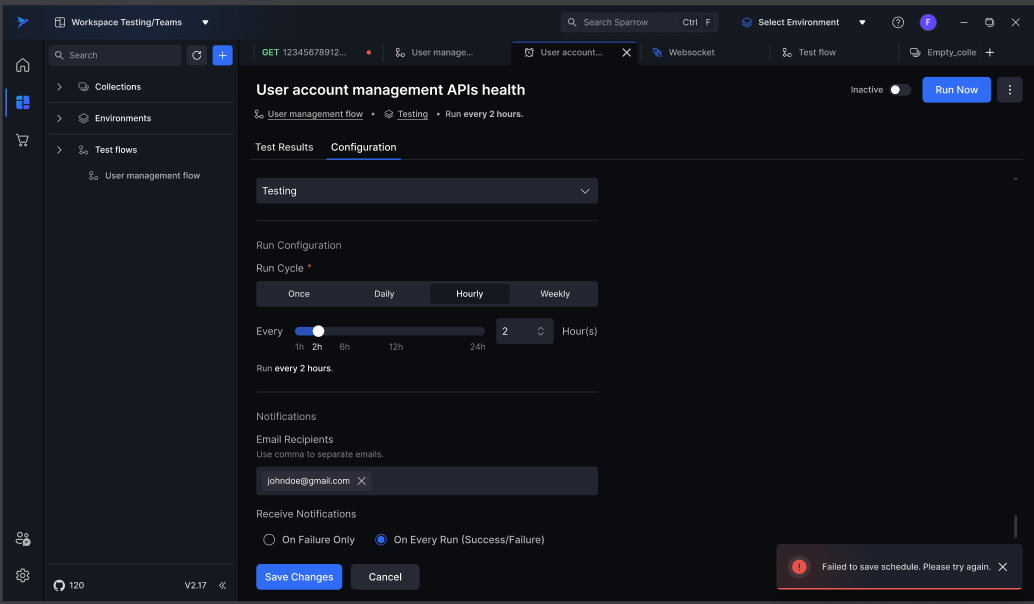Switch to the Test Results tab

point(284,147)
